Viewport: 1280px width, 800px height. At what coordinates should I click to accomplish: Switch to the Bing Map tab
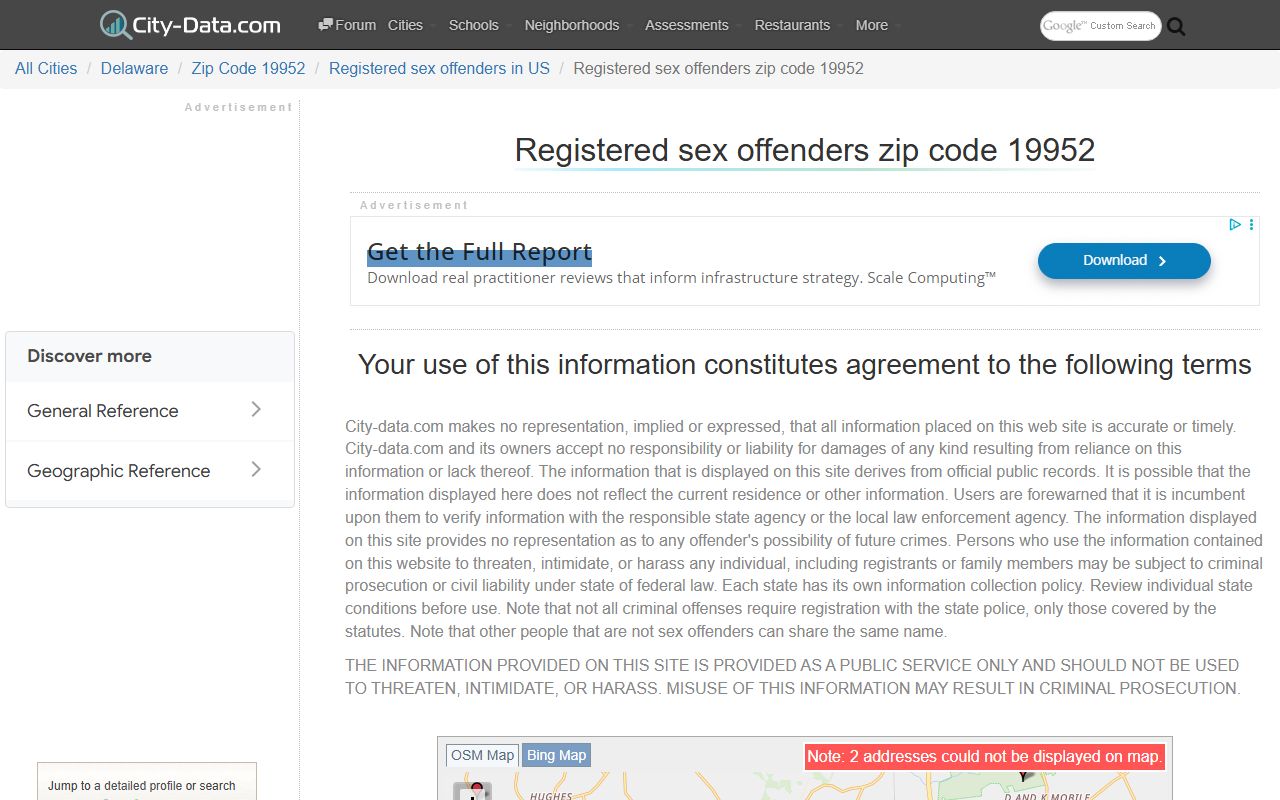click(x=557, y=755)
